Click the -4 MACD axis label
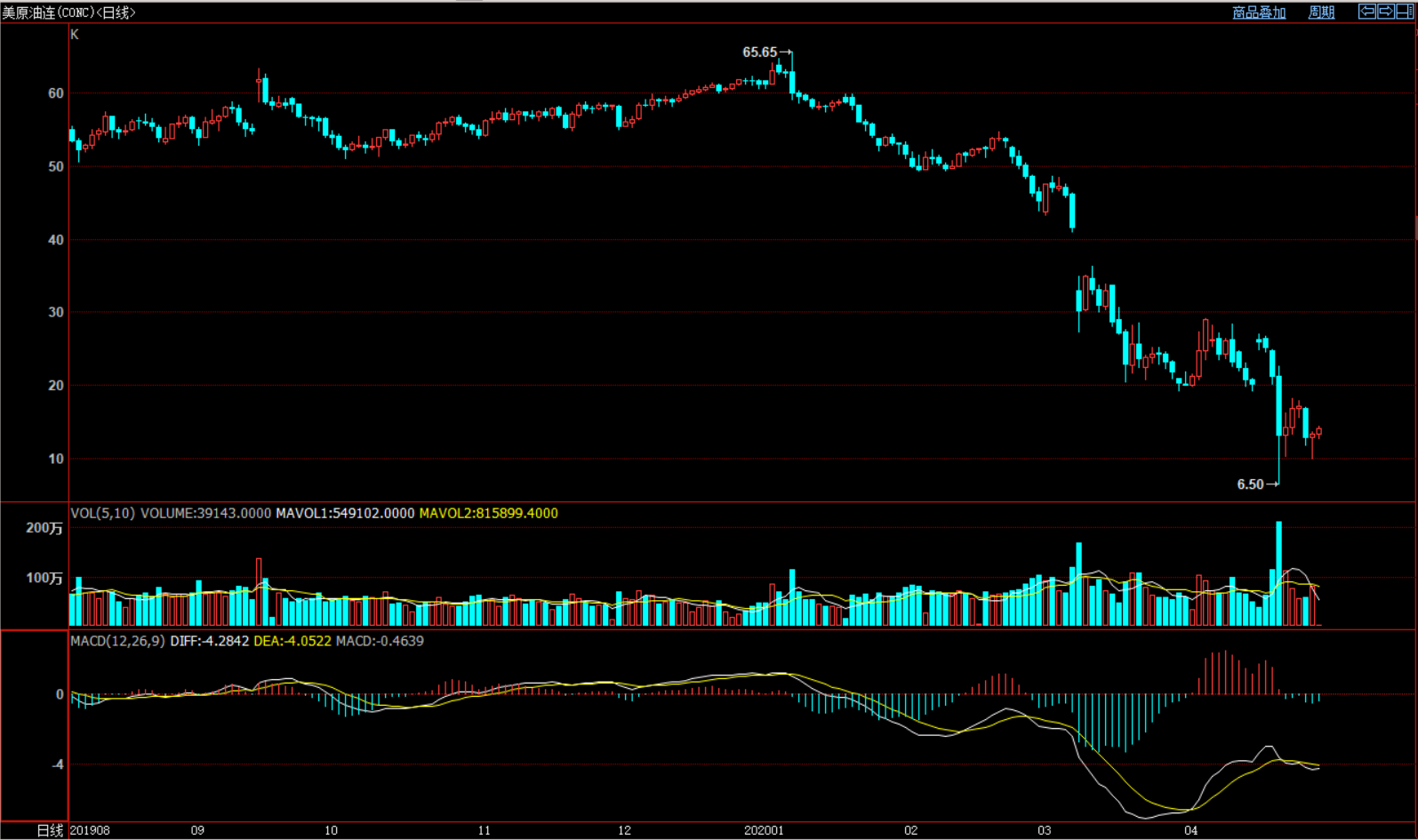Screen dimensions: 1418x840 [x=58, y=764]
